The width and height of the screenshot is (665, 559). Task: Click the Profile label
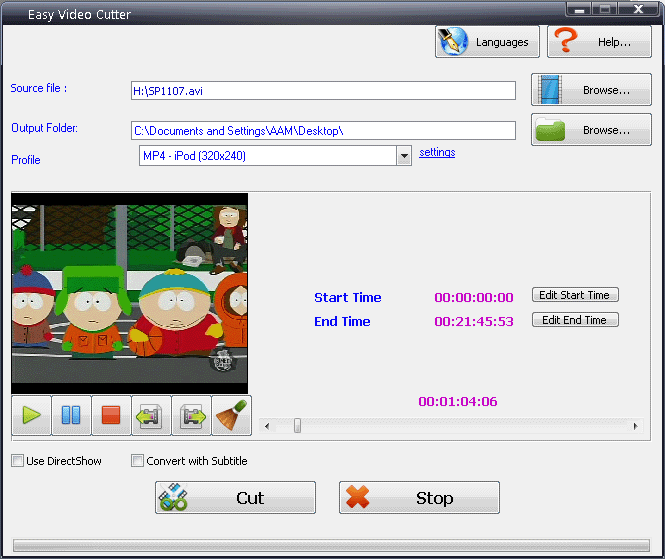point(26,160)
